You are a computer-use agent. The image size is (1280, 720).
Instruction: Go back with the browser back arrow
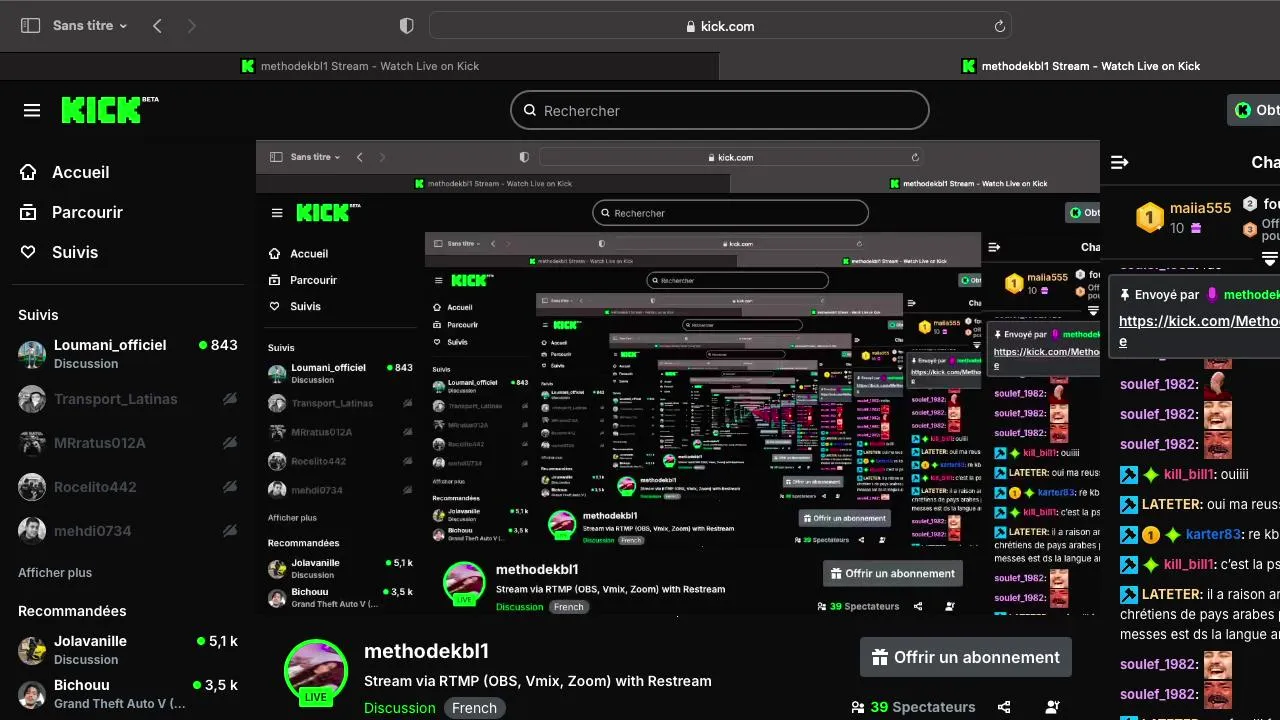157,26
